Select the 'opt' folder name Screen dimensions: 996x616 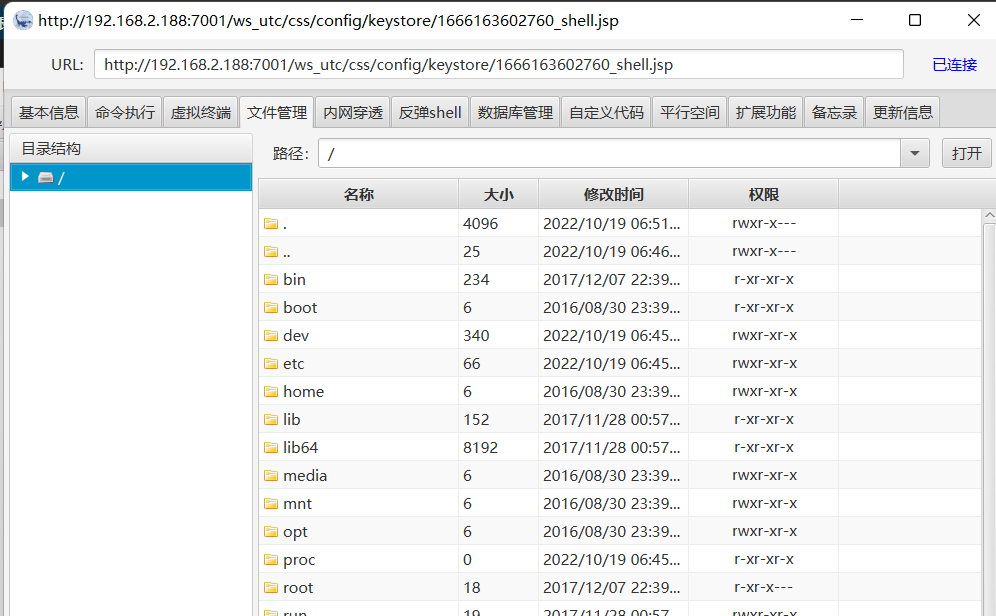(x=295, y=532)
